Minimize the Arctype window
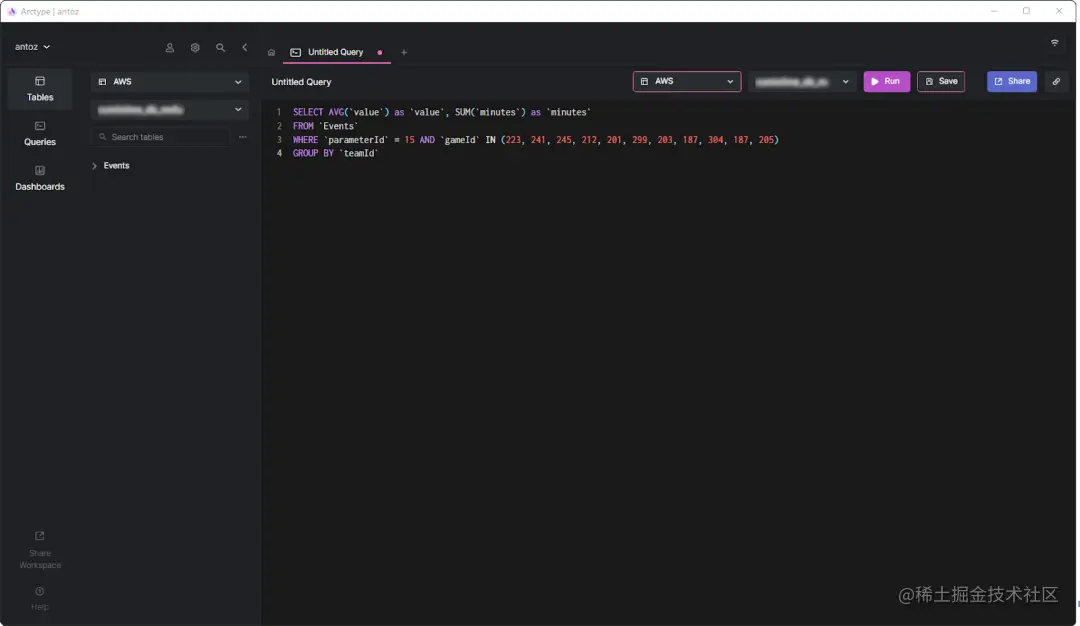 click(x=994, y=11)
